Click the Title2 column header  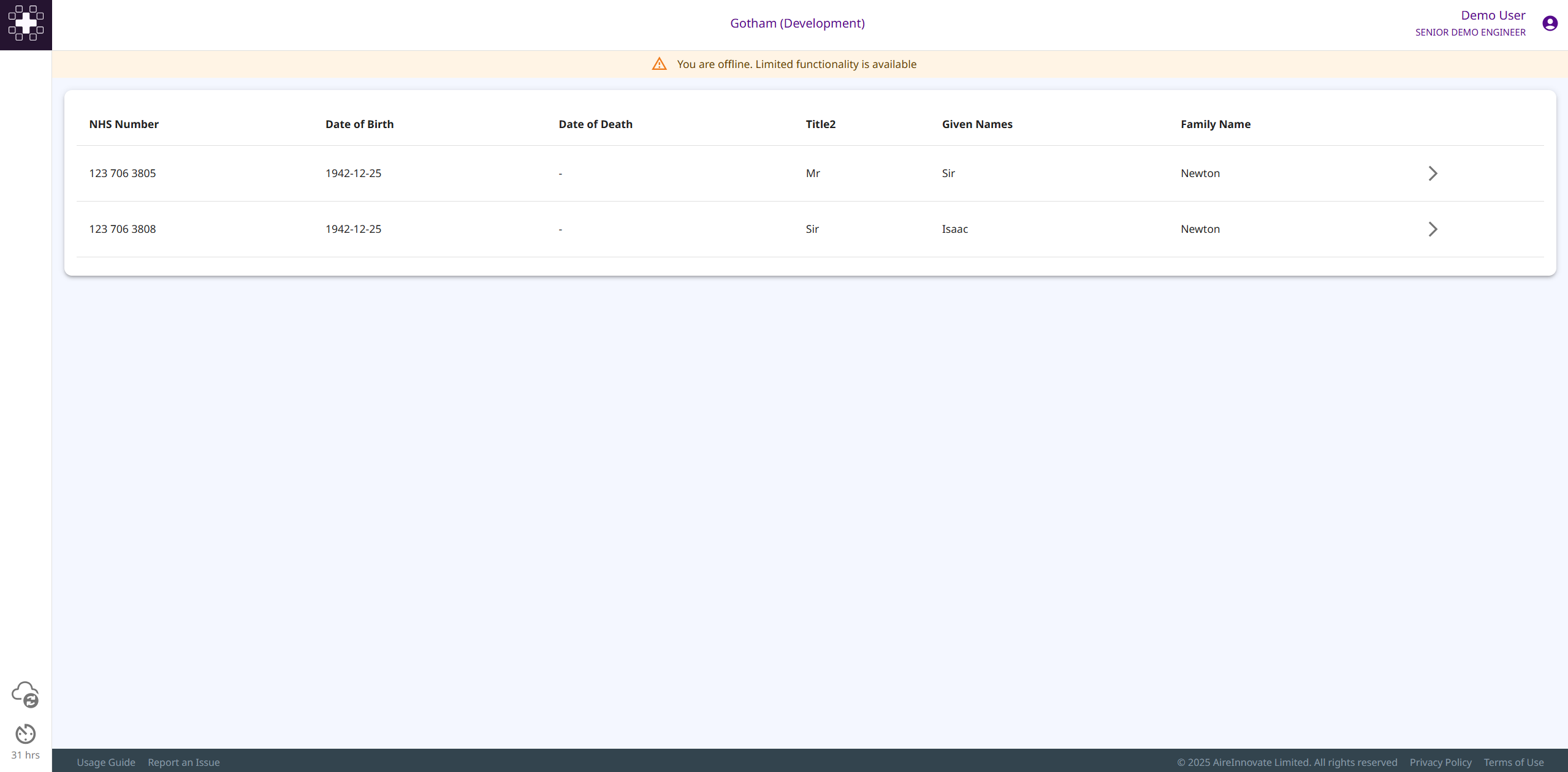tap(820, 124)
